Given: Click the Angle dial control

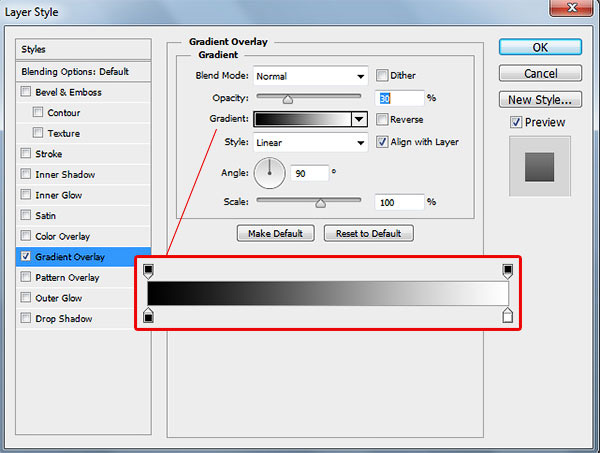Looking at the screenshot, I should [269, 173].
